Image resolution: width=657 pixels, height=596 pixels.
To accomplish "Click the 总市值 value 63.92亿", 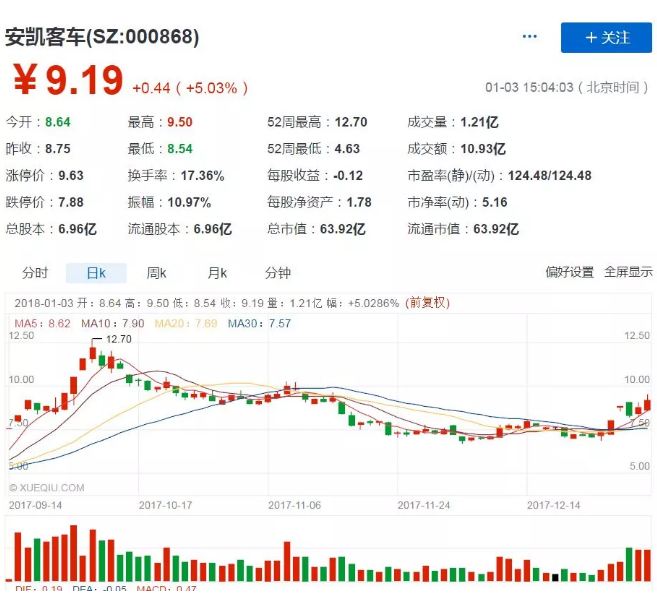I will (x=342, y=229).
